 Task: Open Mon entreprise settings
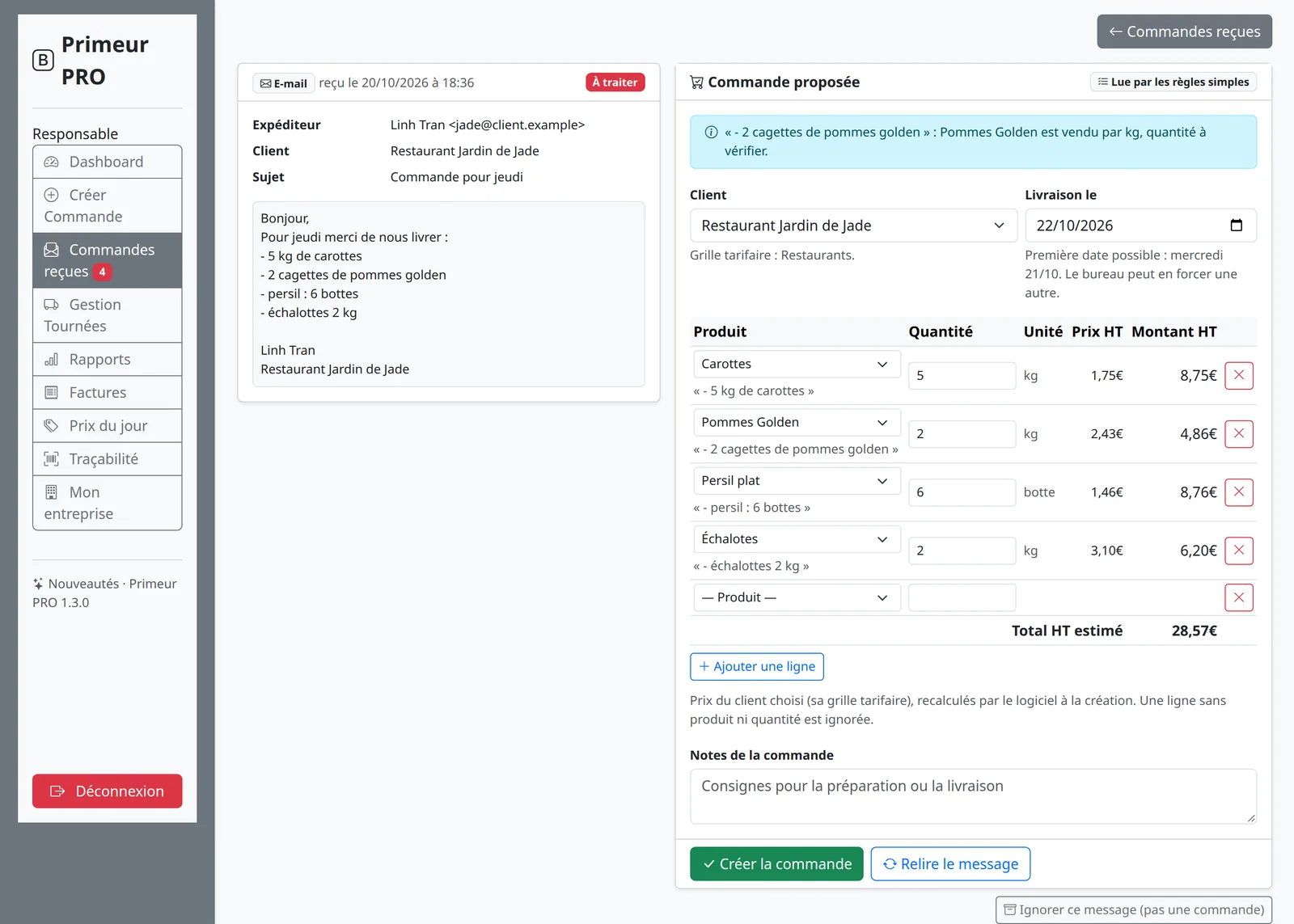pos(108,503)
